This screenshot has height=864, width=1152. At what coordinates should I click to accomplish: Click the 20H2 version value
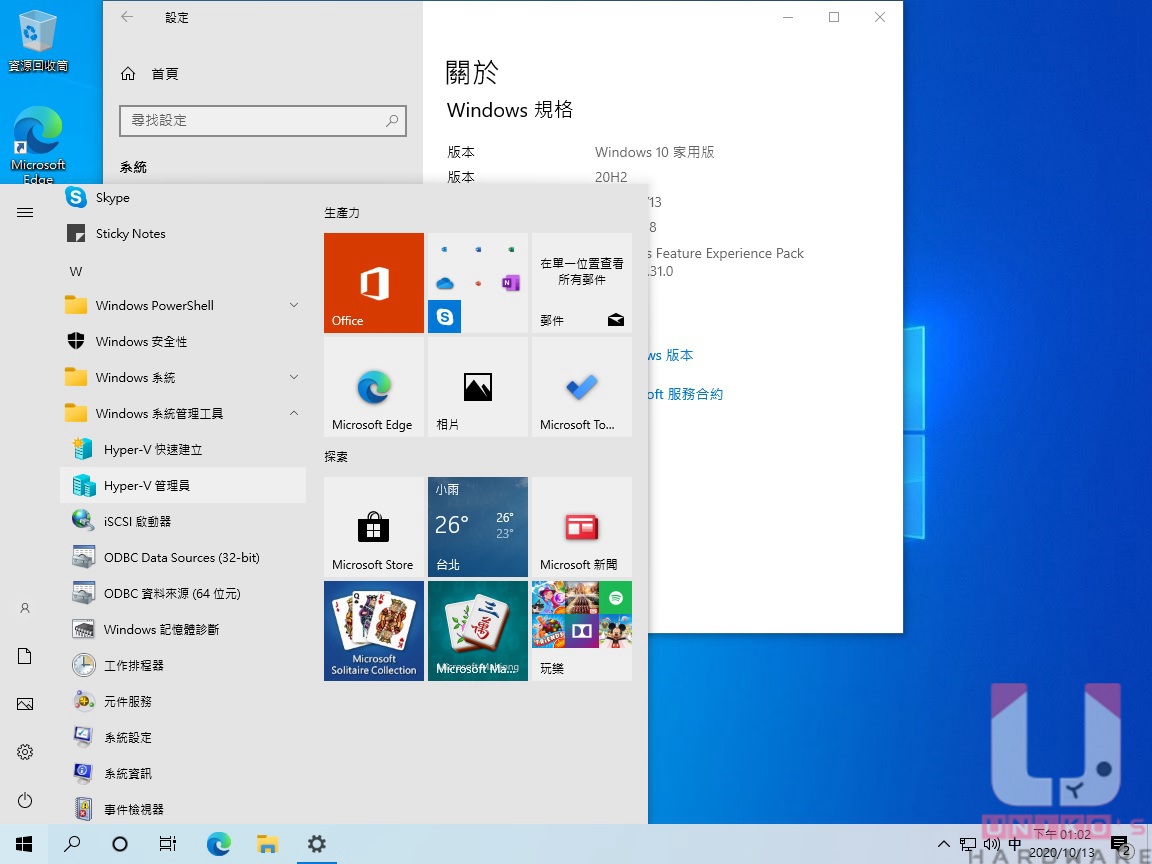coord(611,177)
